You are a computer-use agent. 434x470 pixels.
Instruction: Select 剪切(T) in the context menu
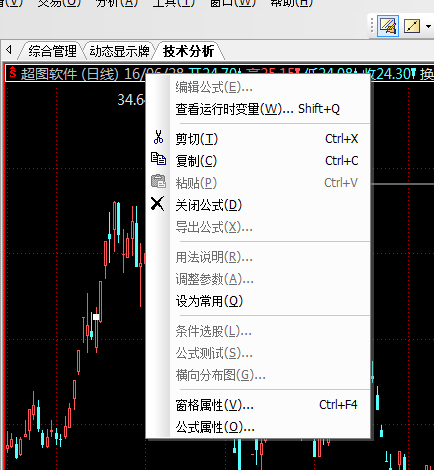pos(258,139)
